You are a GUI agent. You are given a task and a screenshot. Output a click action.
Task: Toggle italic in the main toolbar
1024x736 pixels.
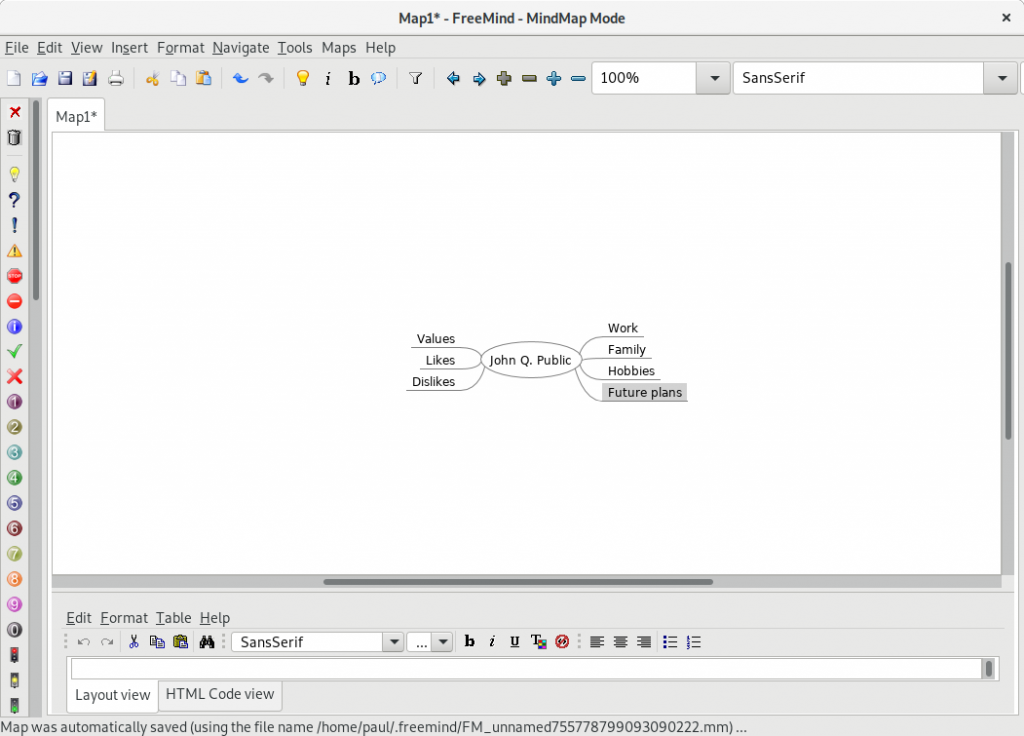point(328,78)
